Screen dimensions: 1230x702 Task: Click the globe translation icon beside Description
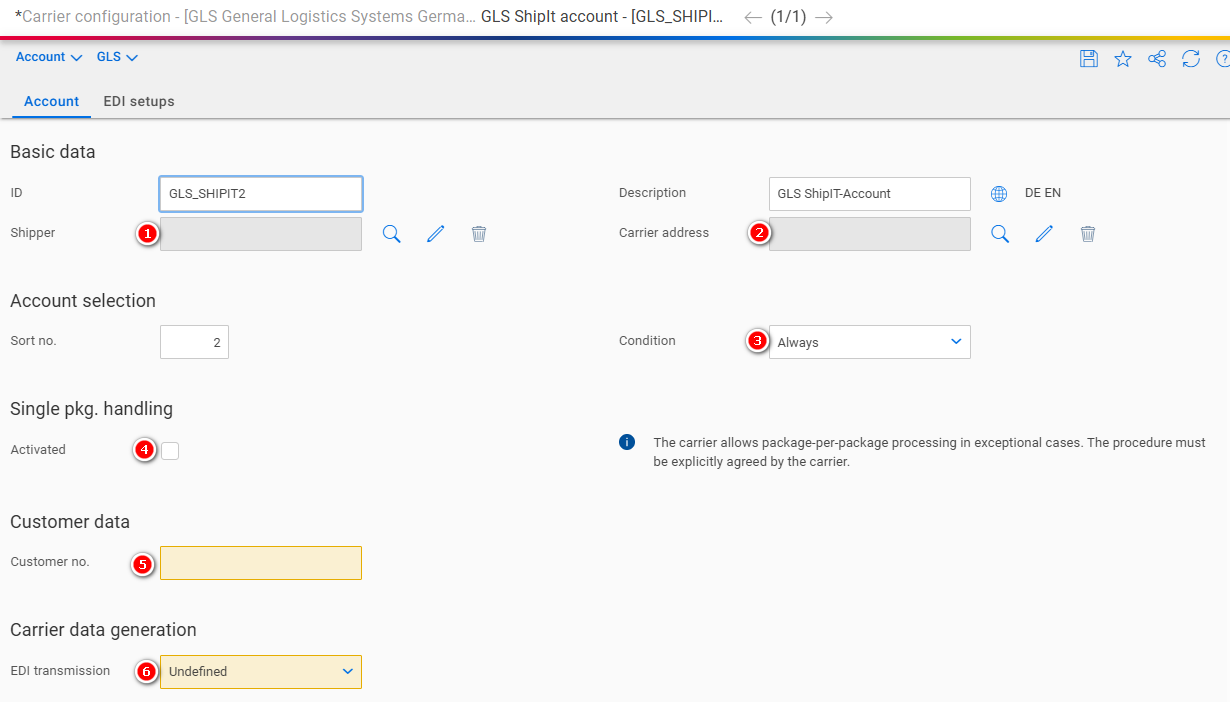tap(999, 194)
